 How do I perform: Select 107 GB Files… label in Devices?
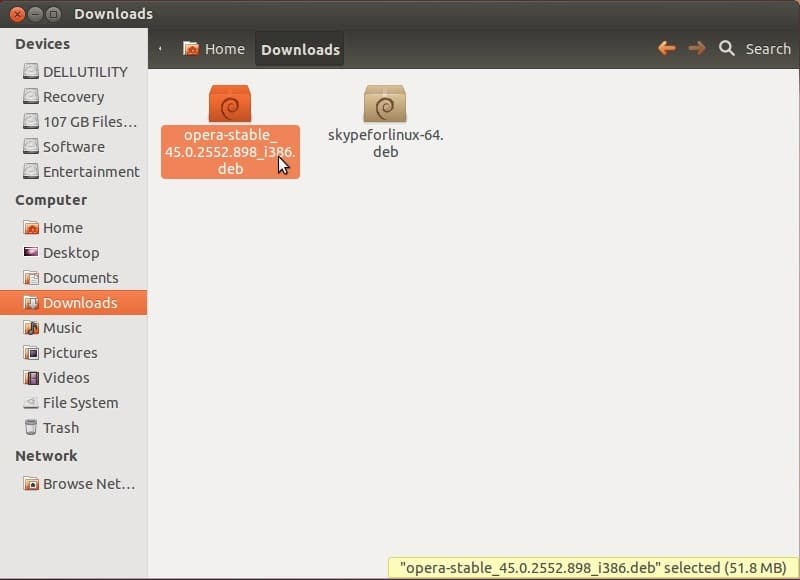point(90,121)
